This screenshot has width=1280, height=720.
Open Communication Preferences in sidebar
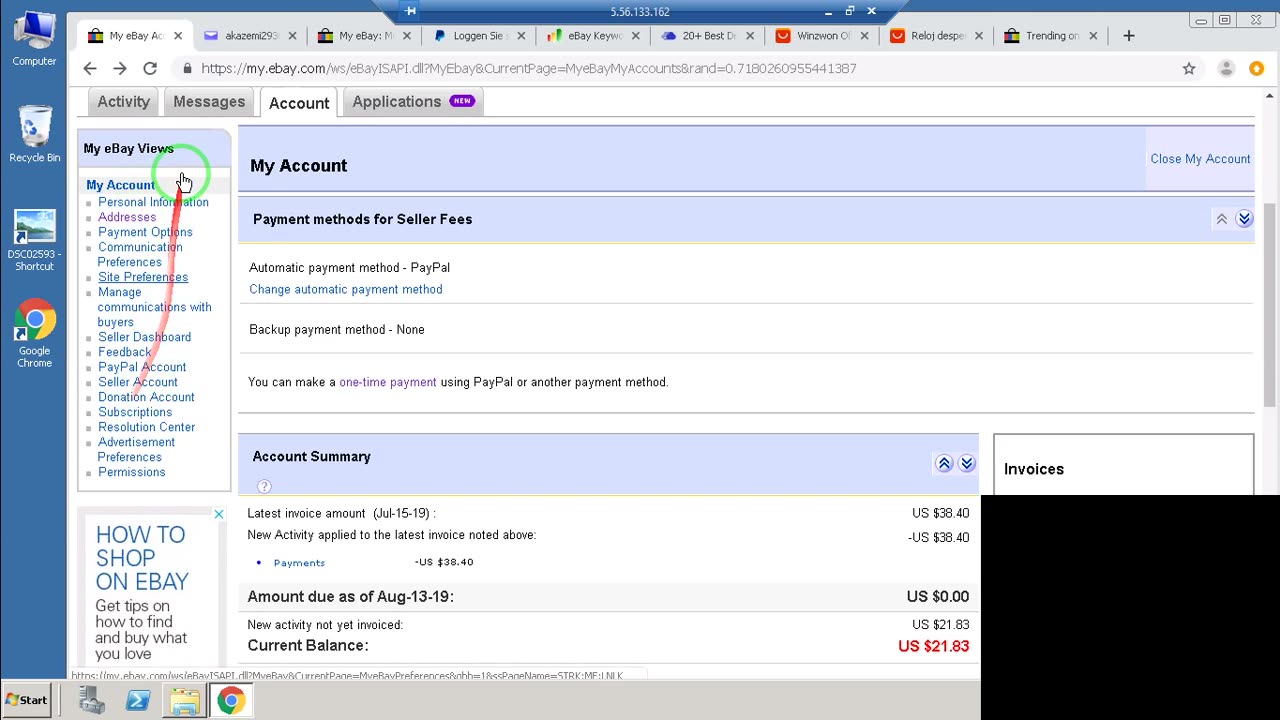140,254
